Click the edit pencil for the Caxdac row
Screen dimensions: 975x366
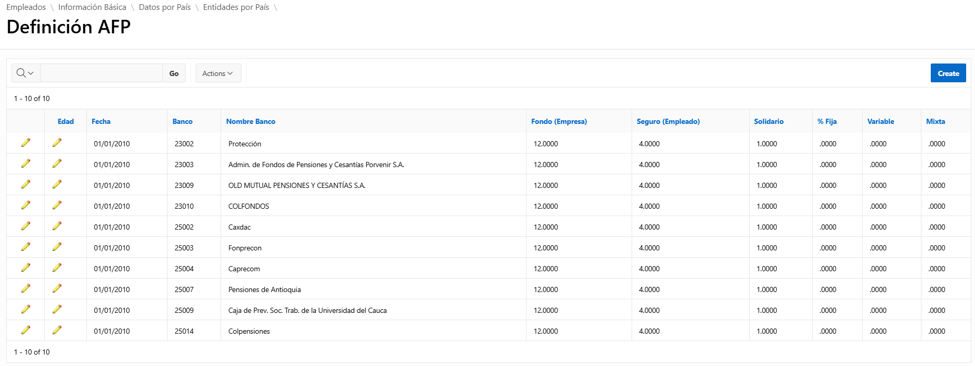[25, 226]
